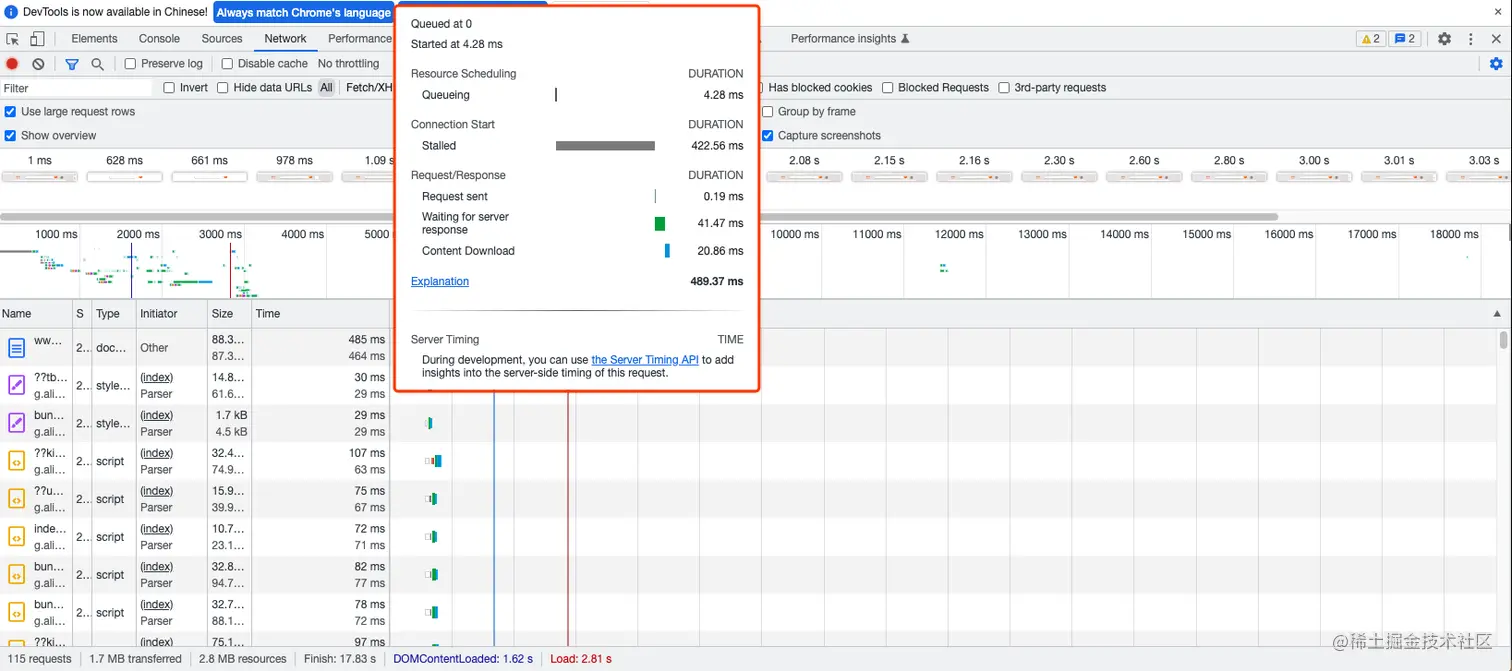The width and height of the screenshot is (1512, 671).
Task: Sort by the Time column header
Action: [x=320, y=314]
